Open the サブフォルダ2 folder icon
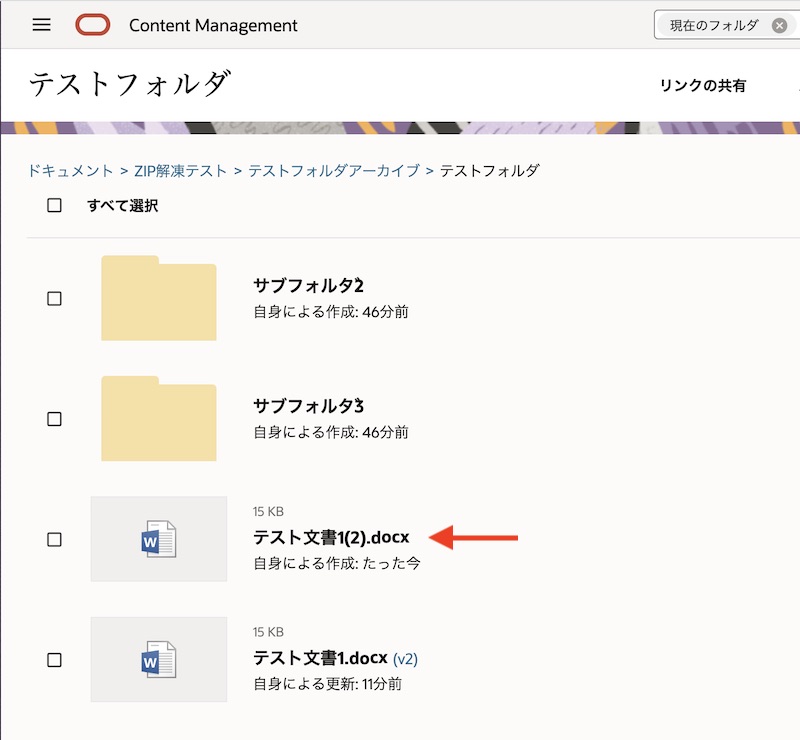800x740 pixels. point(158,298)
